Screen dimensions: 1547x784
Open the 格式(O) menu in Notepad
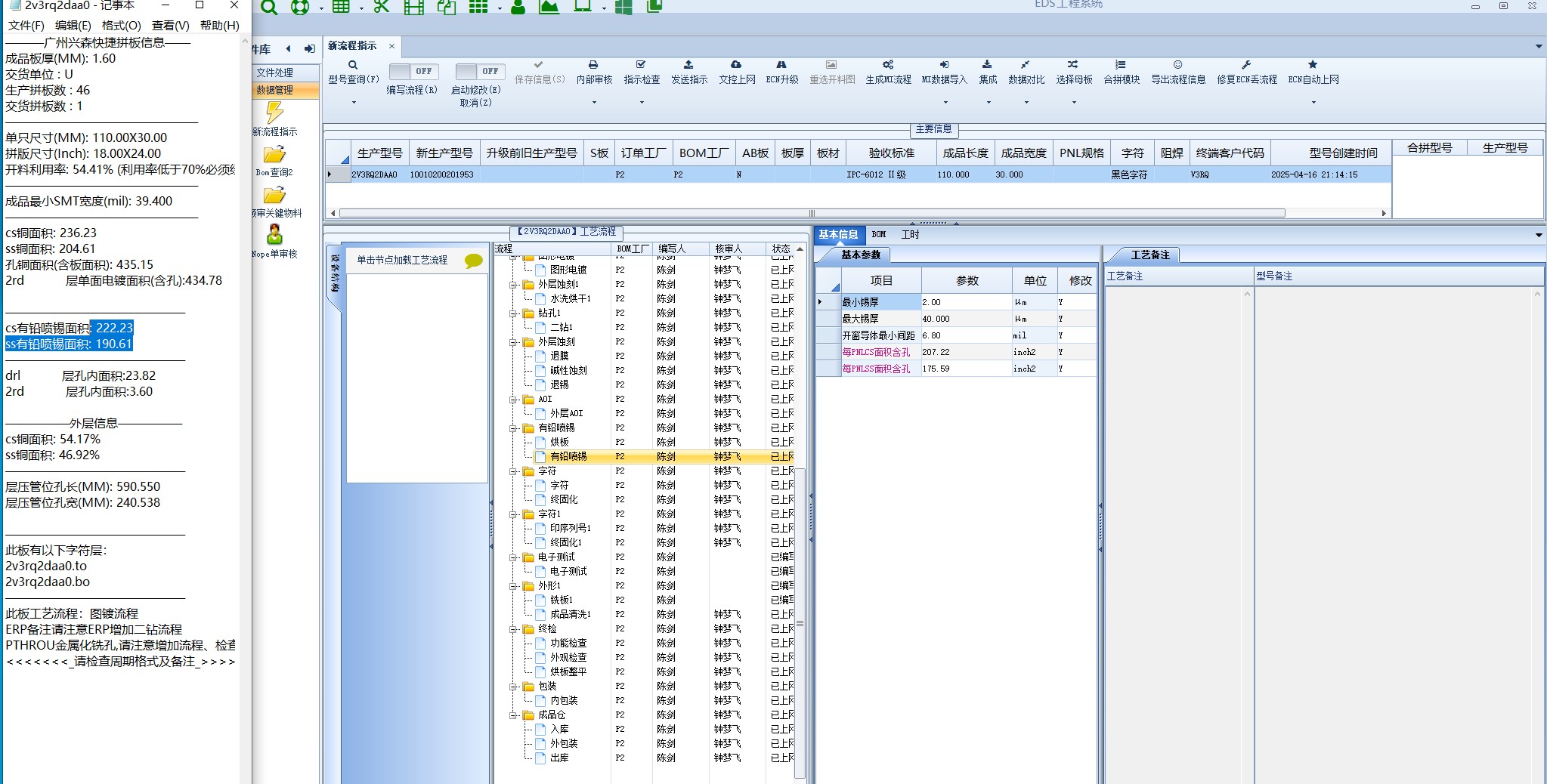(122, 26)
